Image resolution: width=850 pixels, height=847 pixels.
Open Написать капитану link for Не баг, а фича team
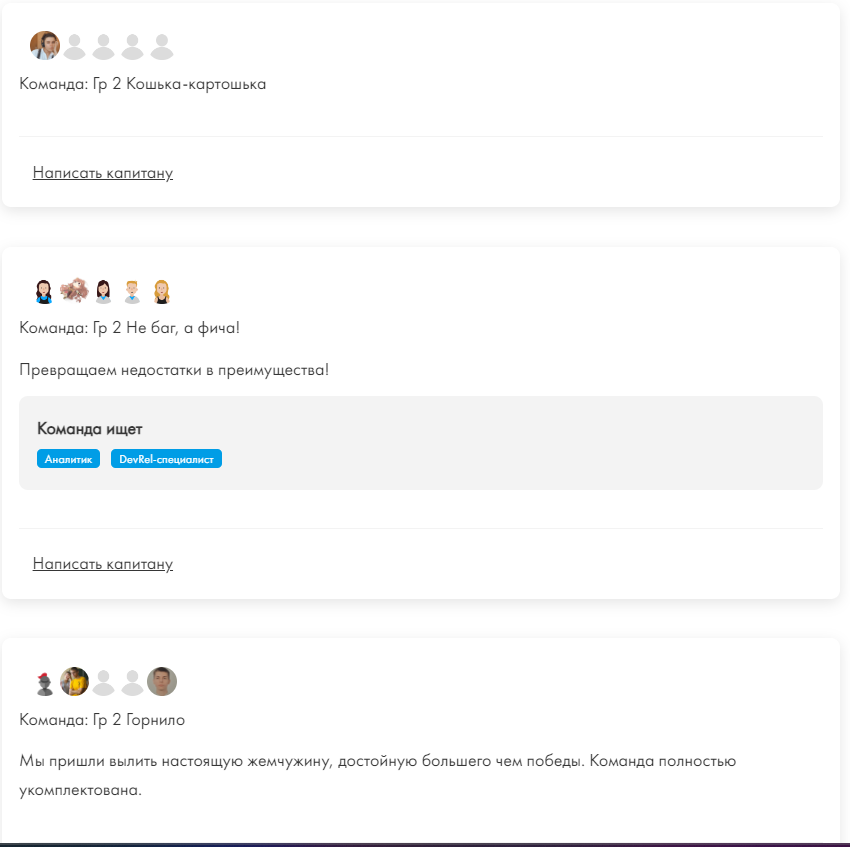pos(103,564)
